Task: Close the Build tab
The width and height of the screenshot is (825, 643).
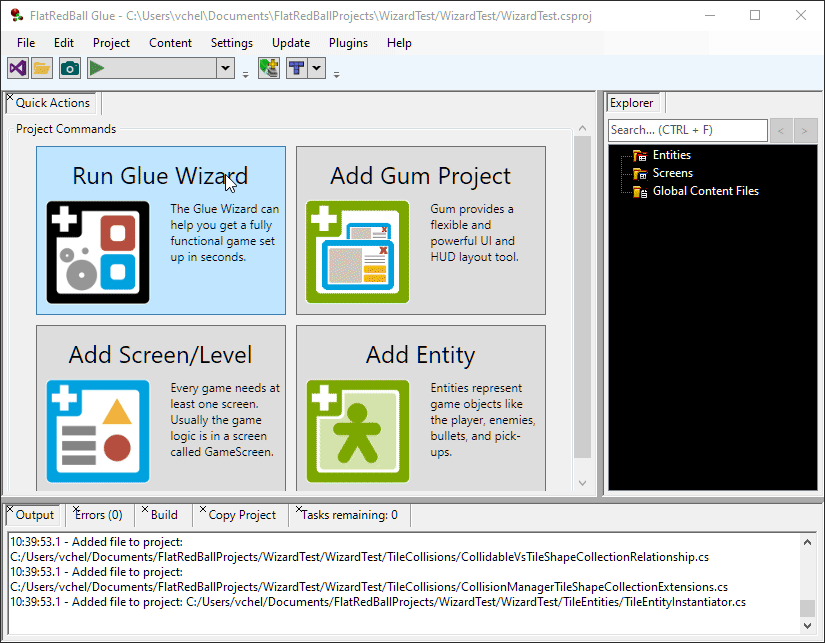Action: (x=145, y=509)
